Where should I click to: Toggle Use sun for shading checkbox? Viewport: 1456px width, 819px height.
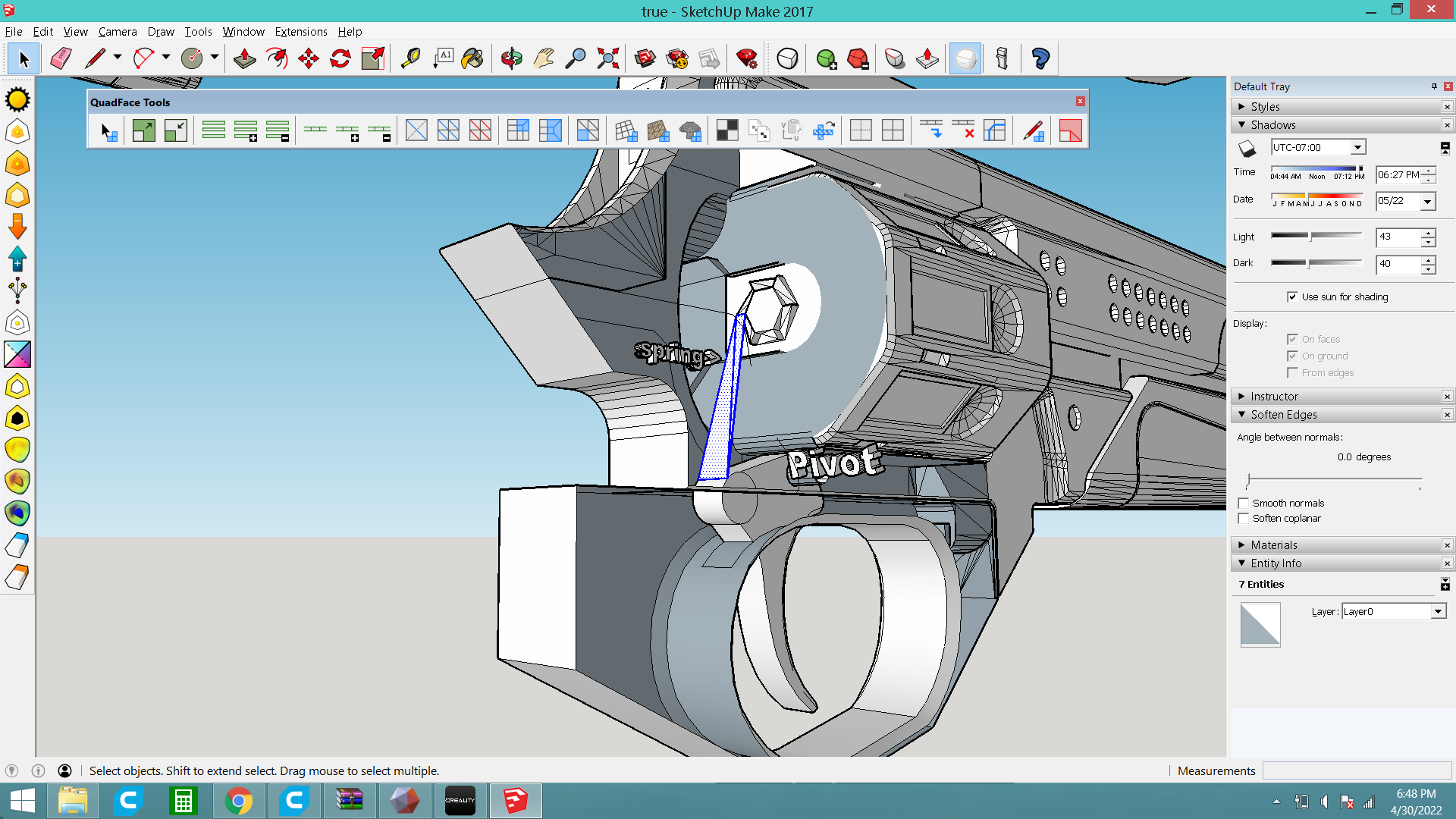[1292, 297]
